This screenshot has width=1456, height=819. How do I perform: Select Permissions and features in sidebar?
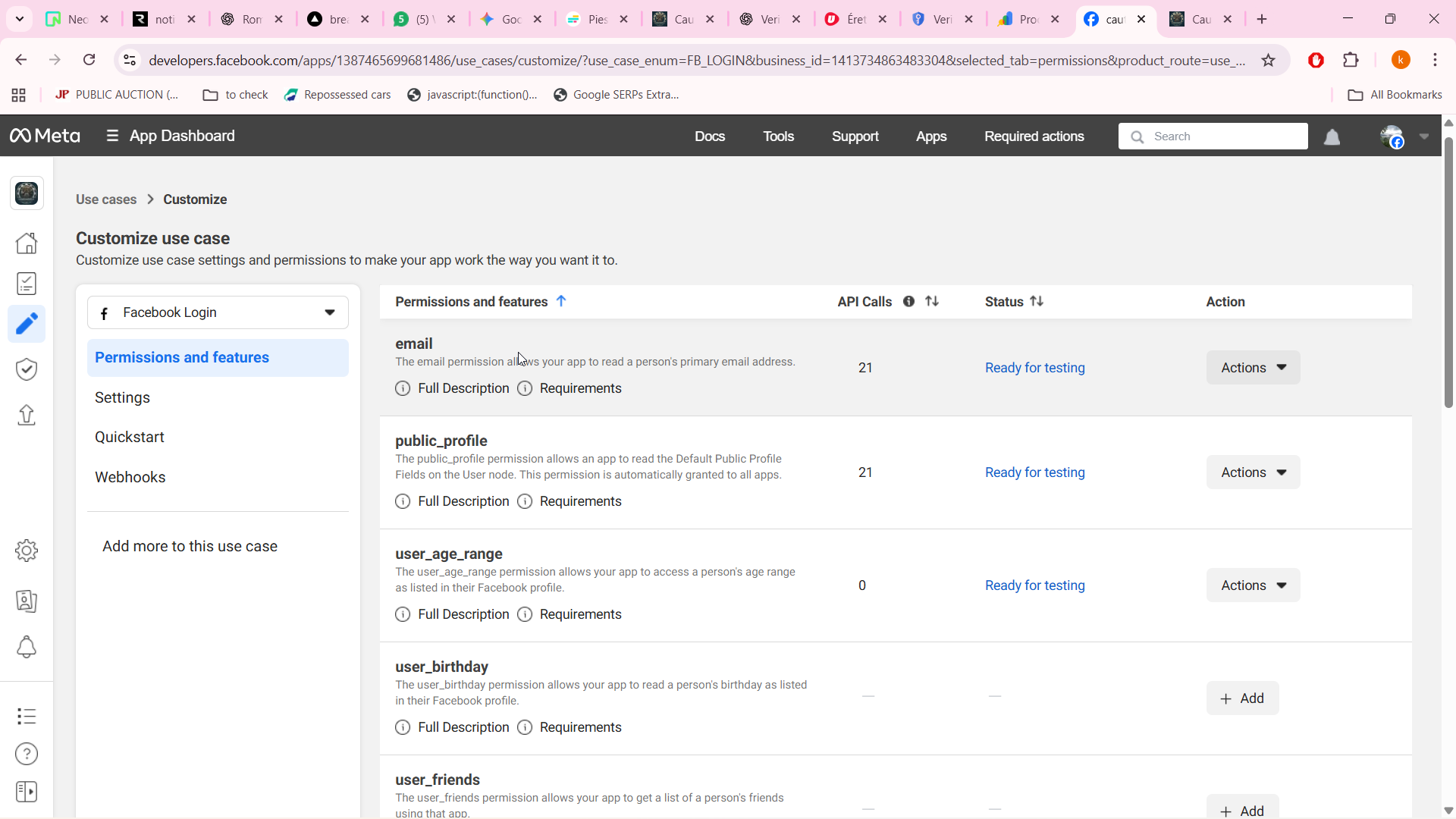218,358
